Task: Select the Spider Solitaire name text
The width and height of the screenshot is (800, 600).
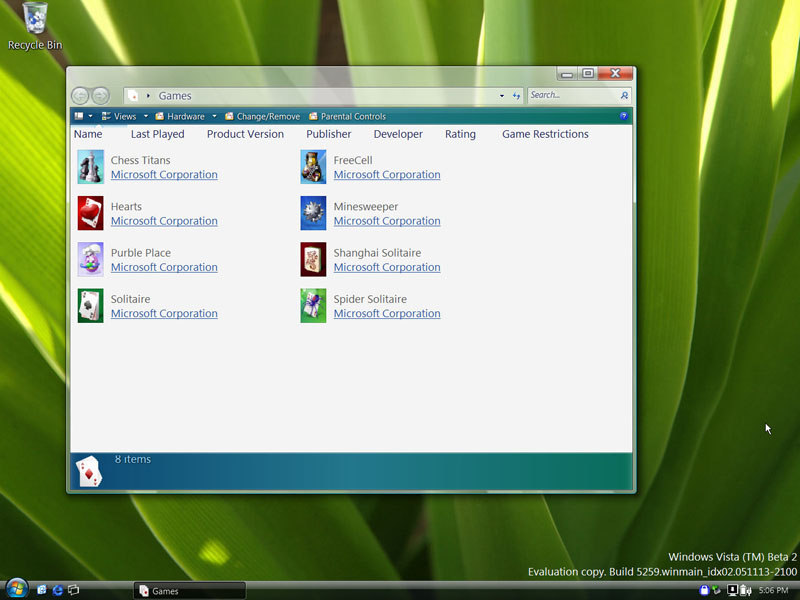Action: [370, 299]
